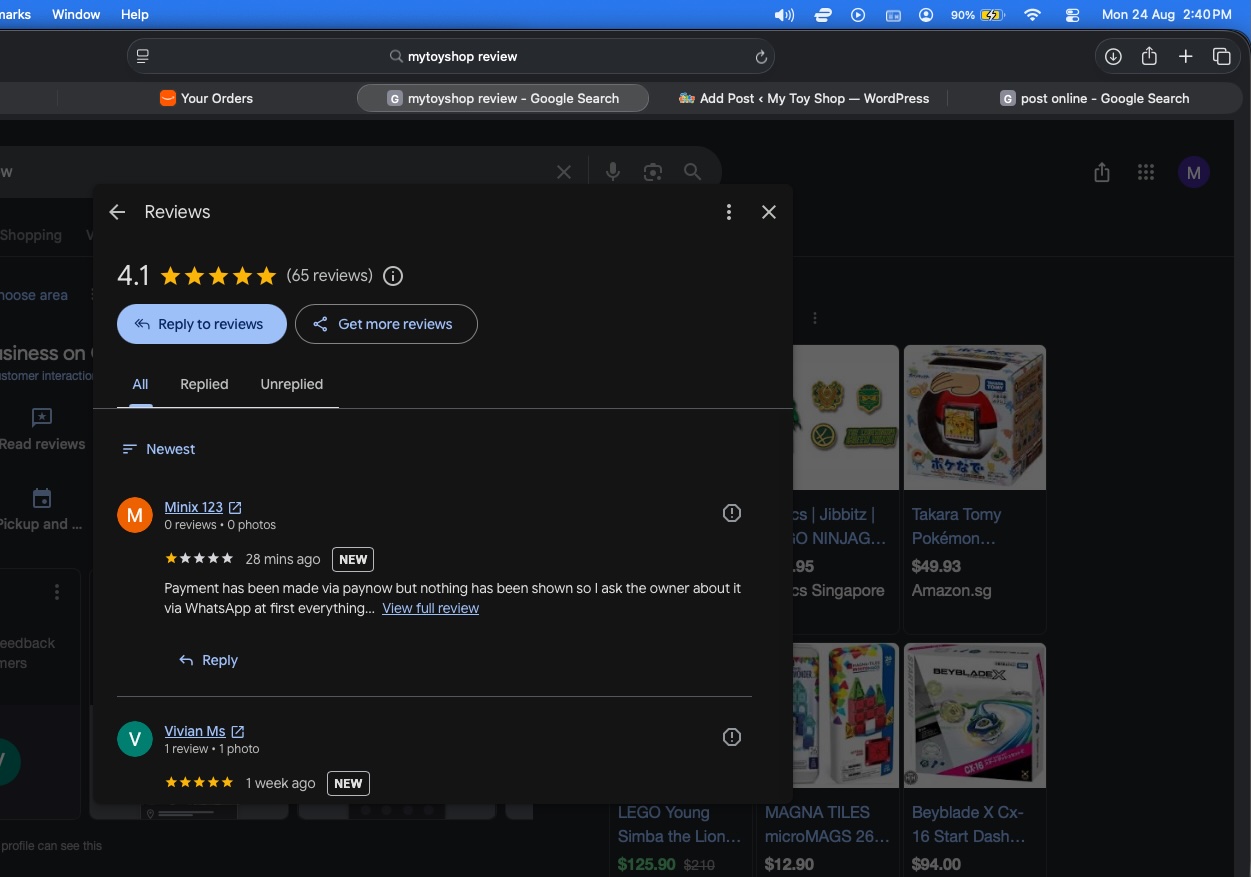This screenshot has height=877, width=1251.
Task: Clear the Google search box with X
Action: (564, 172)
